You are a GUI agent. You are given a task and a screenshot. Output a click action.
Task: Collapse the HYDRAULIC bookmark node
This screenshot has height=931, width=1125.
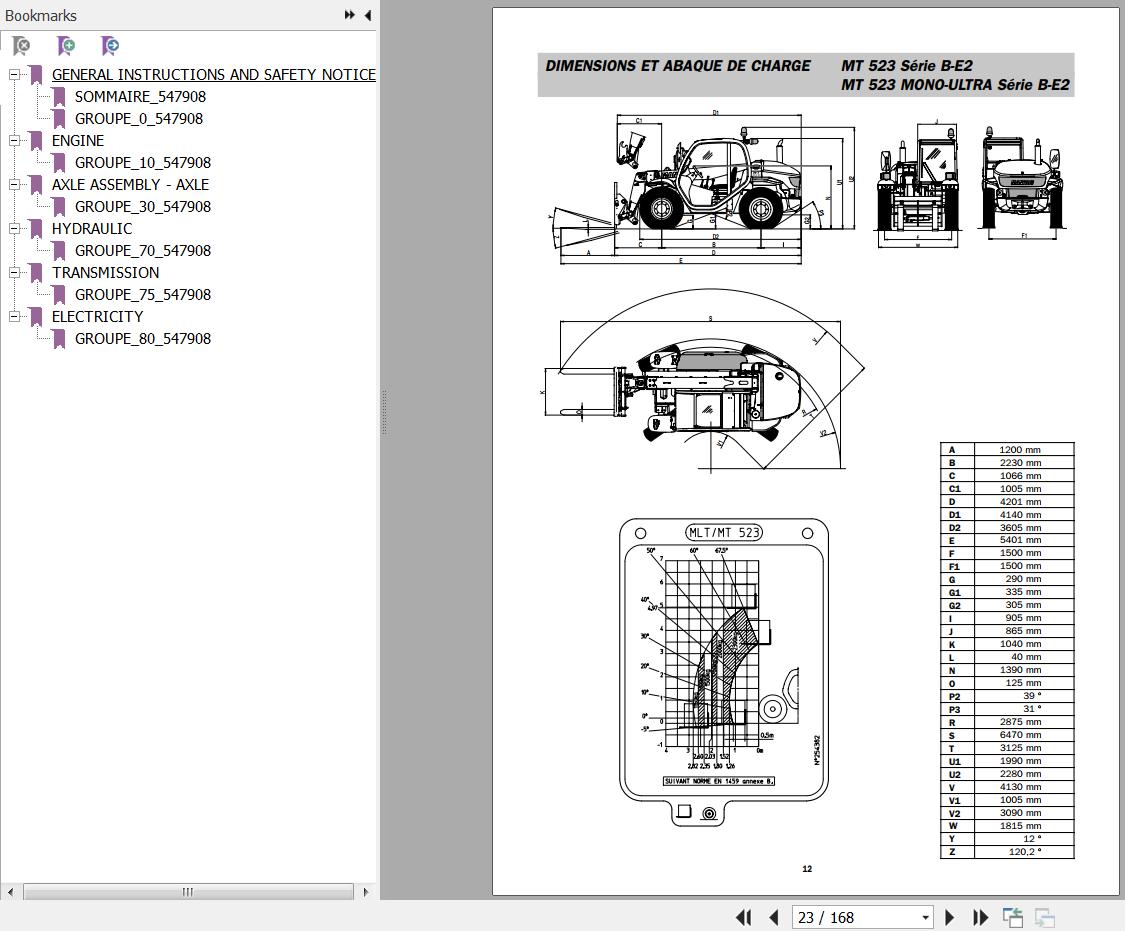pyautogui.click(x=14, y=228)
